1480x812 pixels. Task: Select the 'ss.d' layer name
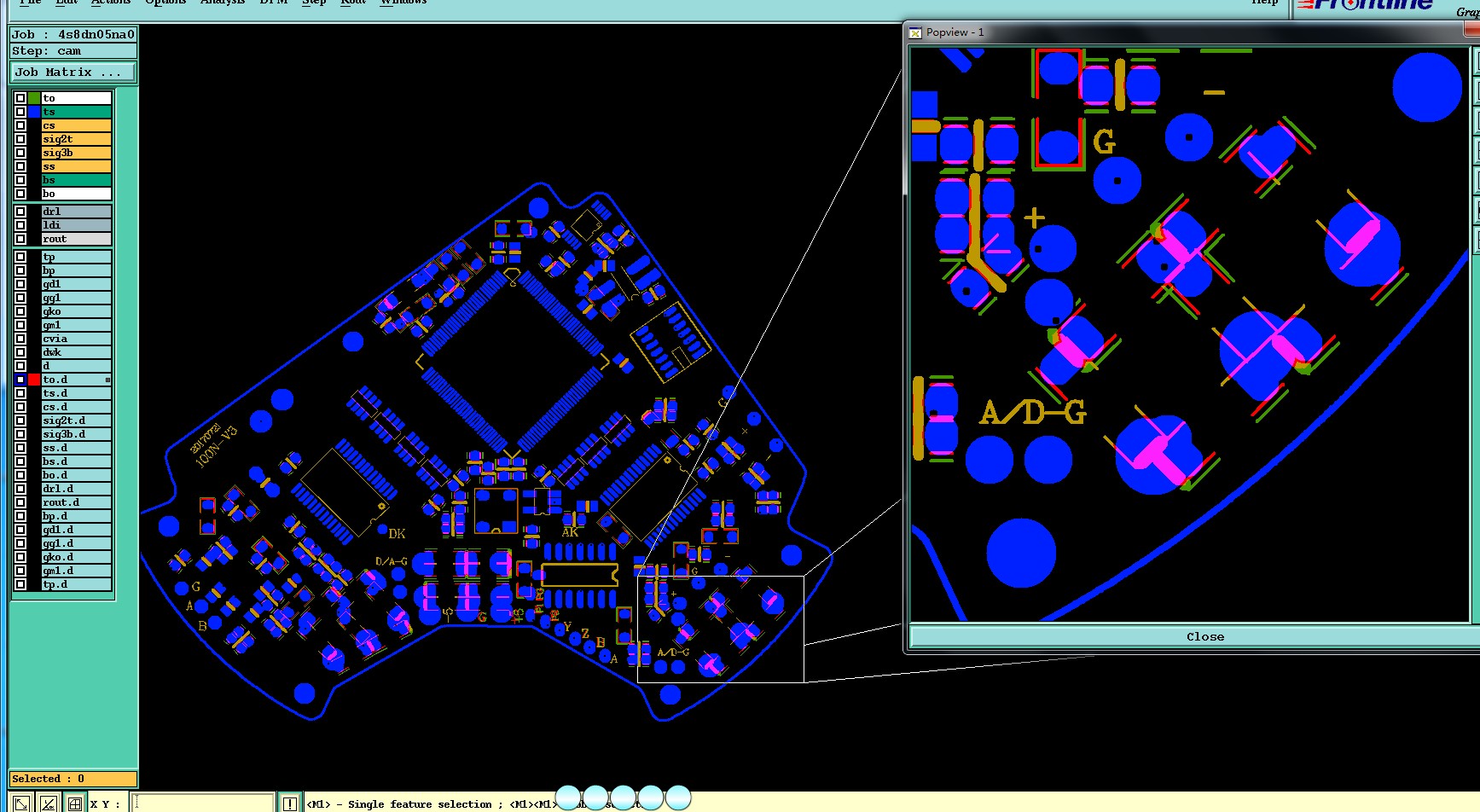coord(76,448)
